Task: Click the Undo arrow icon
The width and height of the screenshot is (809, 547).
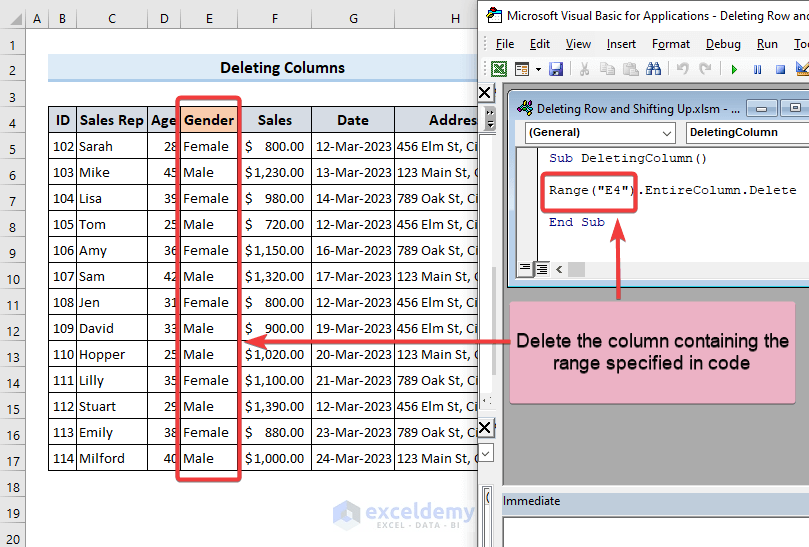Action: click(682, 69)
